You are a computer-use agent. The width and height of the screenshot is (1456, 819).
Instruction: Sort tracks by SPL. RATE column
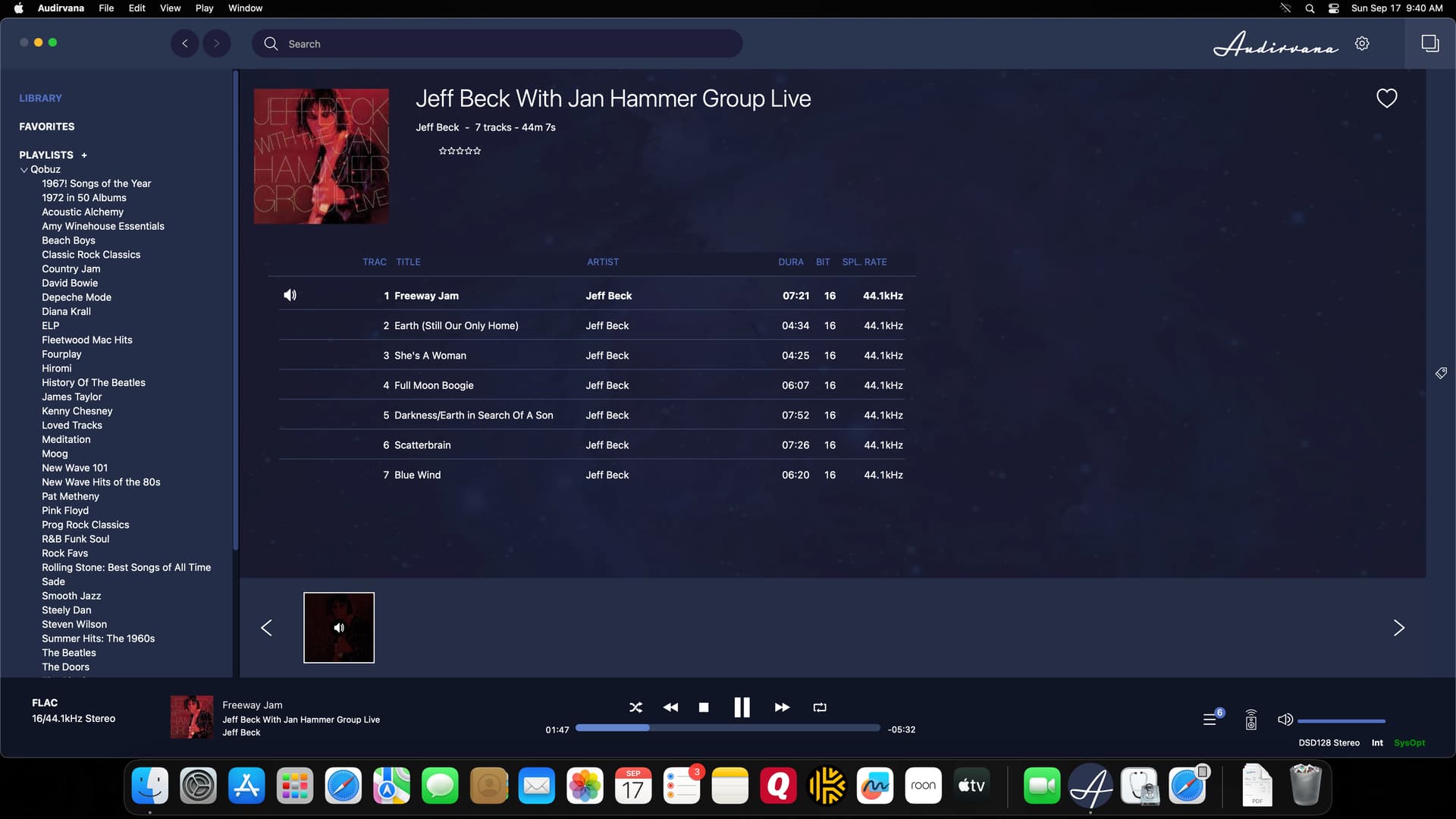864,262
